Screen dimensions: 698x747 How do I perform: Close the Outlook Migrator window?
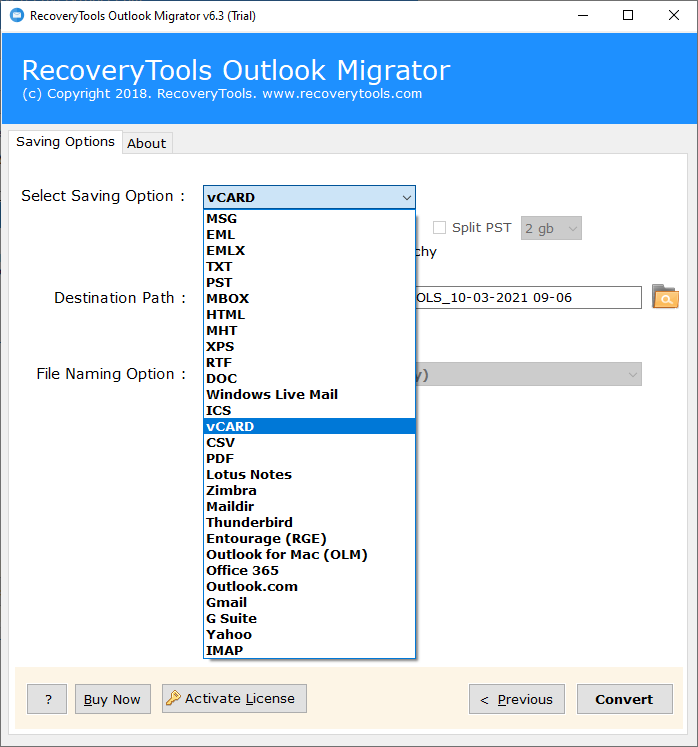point(674,16)
